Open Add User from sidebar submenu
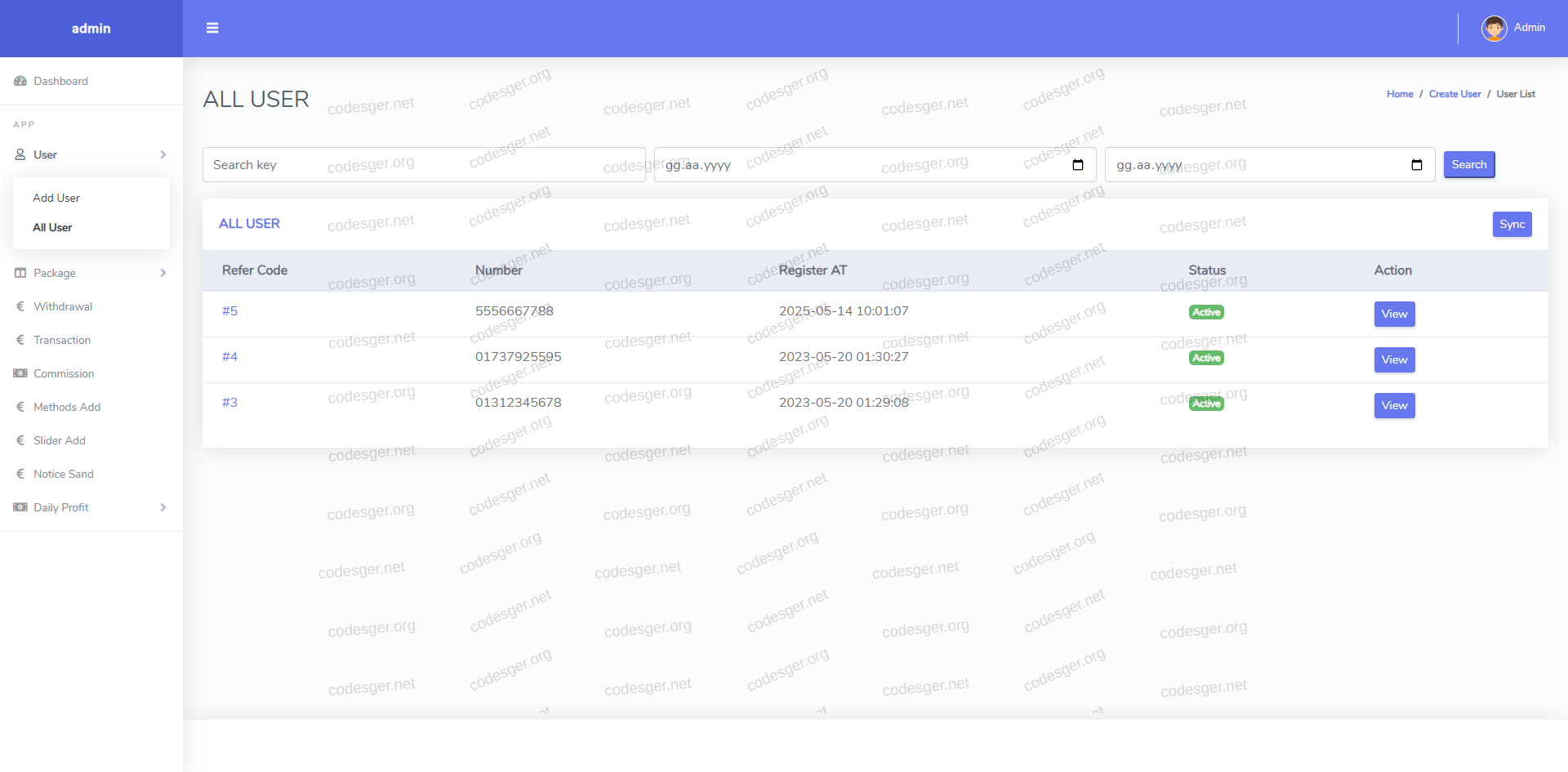Viewport: 1568px width, 772px height. (56, 198)
